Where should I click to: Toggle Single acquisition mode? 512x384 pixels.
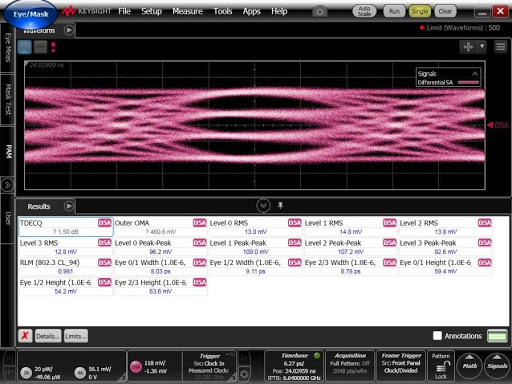420,11
